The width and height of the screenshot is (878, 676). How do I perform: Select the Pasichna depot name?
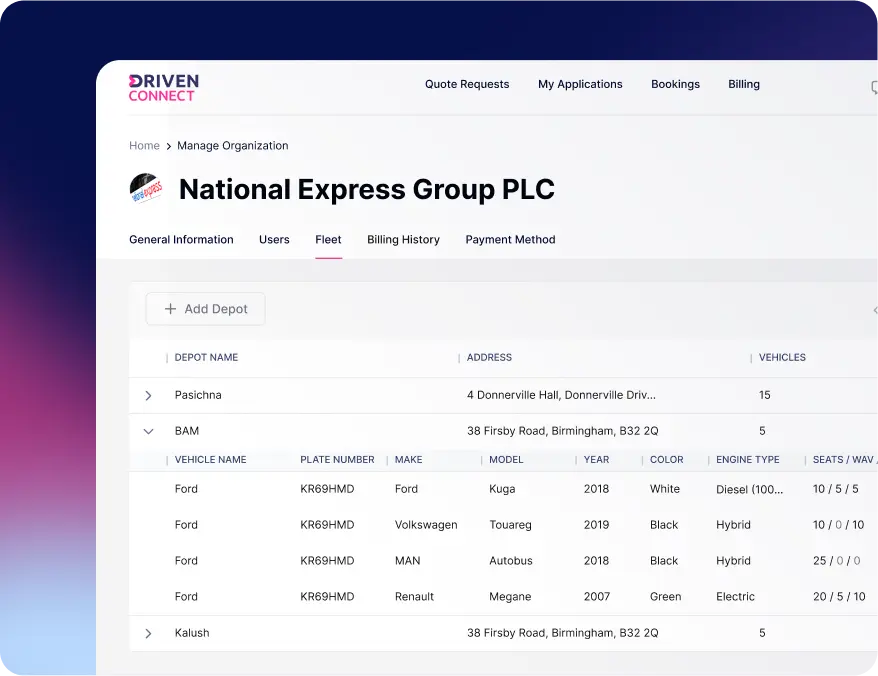click(198, 395)
